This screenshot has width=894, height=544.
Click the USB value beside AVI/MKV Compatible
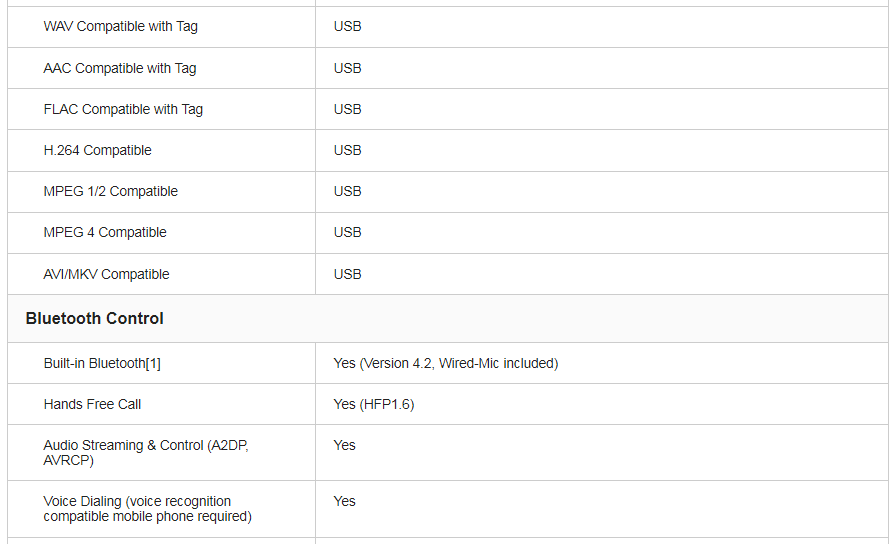[x=347, y=274]
